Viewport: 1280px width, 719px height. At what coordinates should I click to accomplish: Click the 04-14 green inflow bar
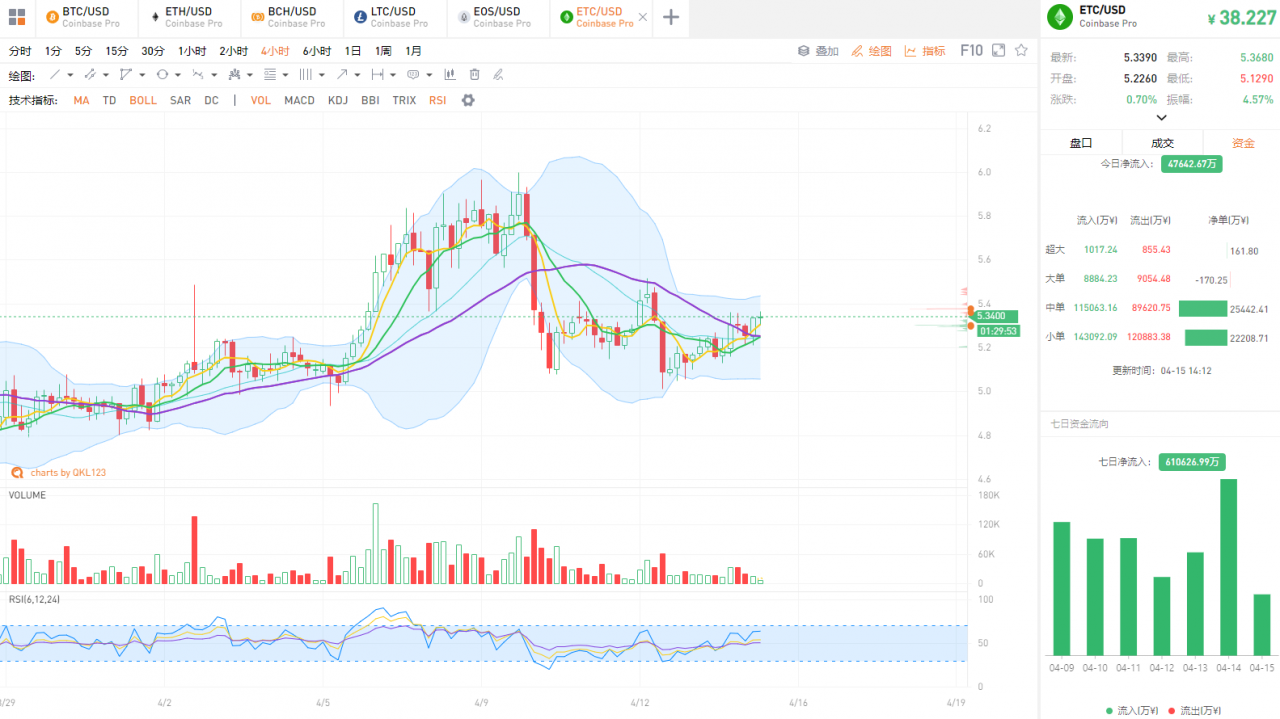tap(1228, 566)
